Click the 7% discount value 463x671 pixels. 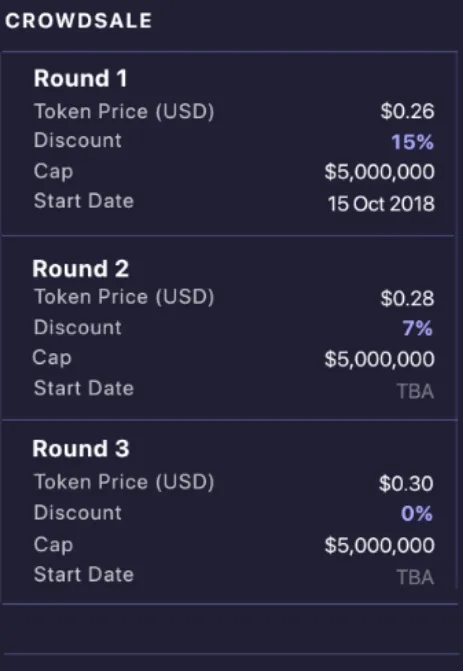click(418, 328)
